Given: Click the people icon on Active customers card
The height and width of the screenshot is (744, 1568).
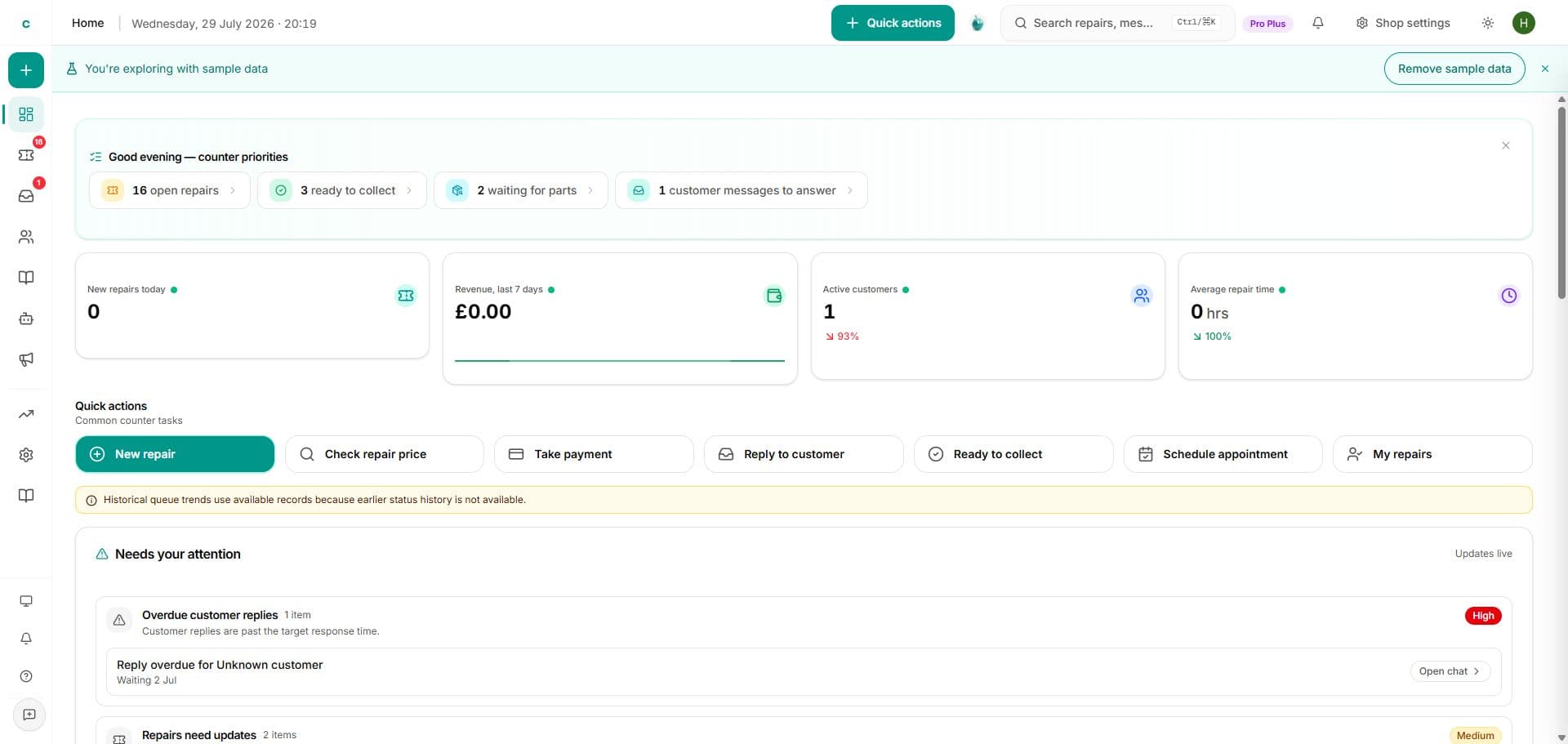Looking at the screenshot, I should (x=1142, y=296).
